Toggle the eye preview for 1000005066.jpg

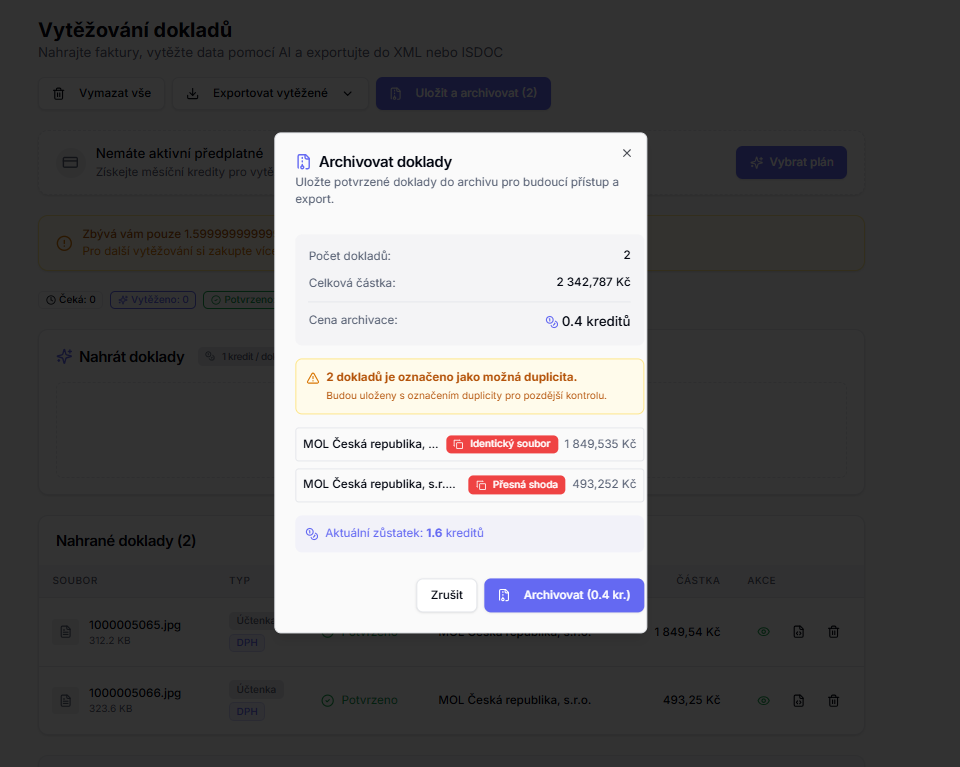[764, 701]
